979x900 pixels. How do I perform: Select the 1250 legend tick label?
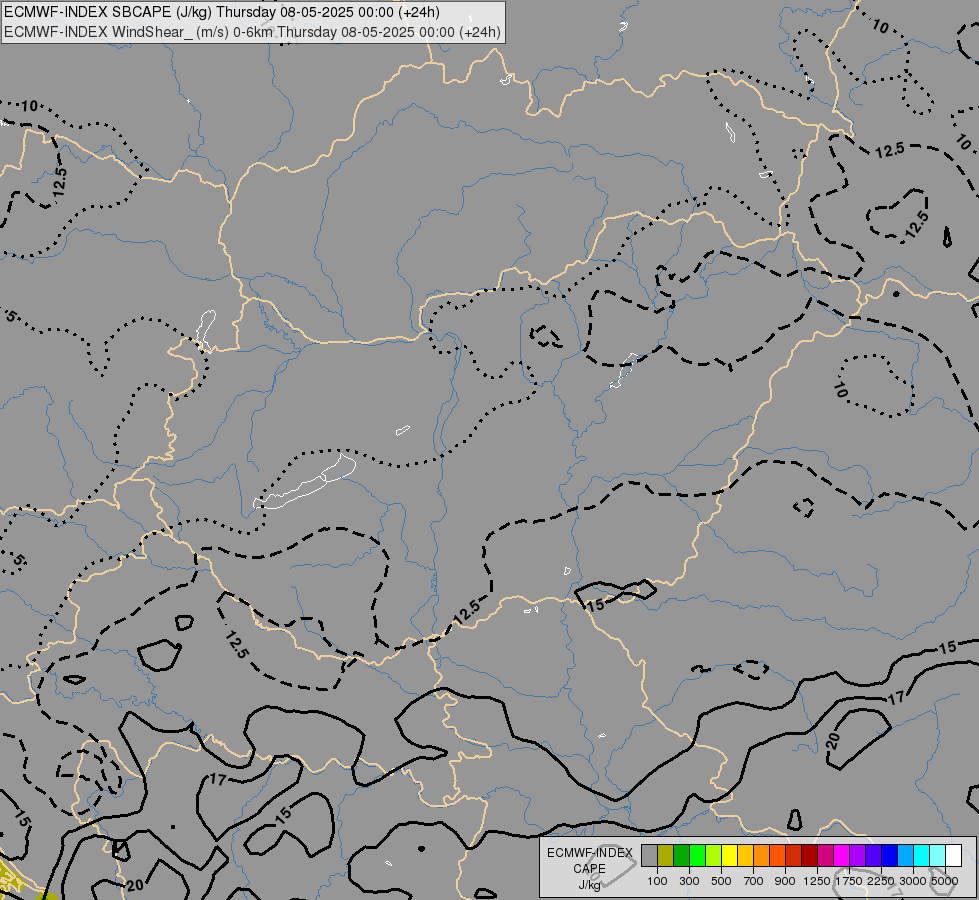pos(817,881)
